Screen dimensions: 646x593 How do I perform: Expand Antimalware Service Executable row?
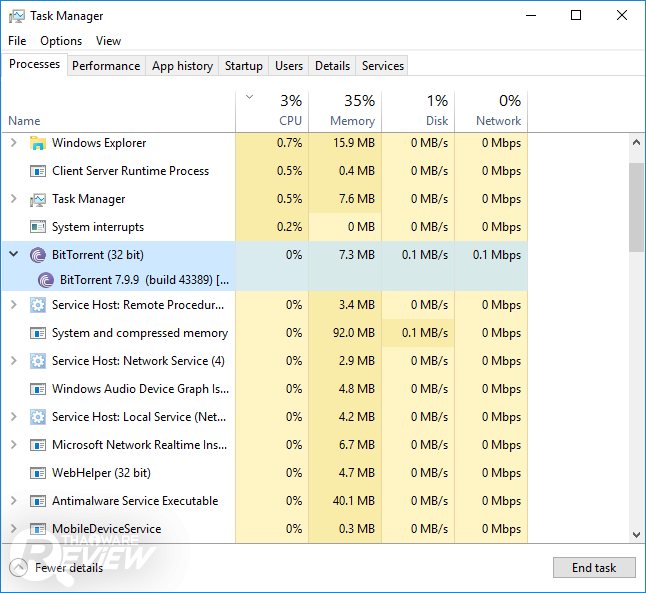pos(14,501)
